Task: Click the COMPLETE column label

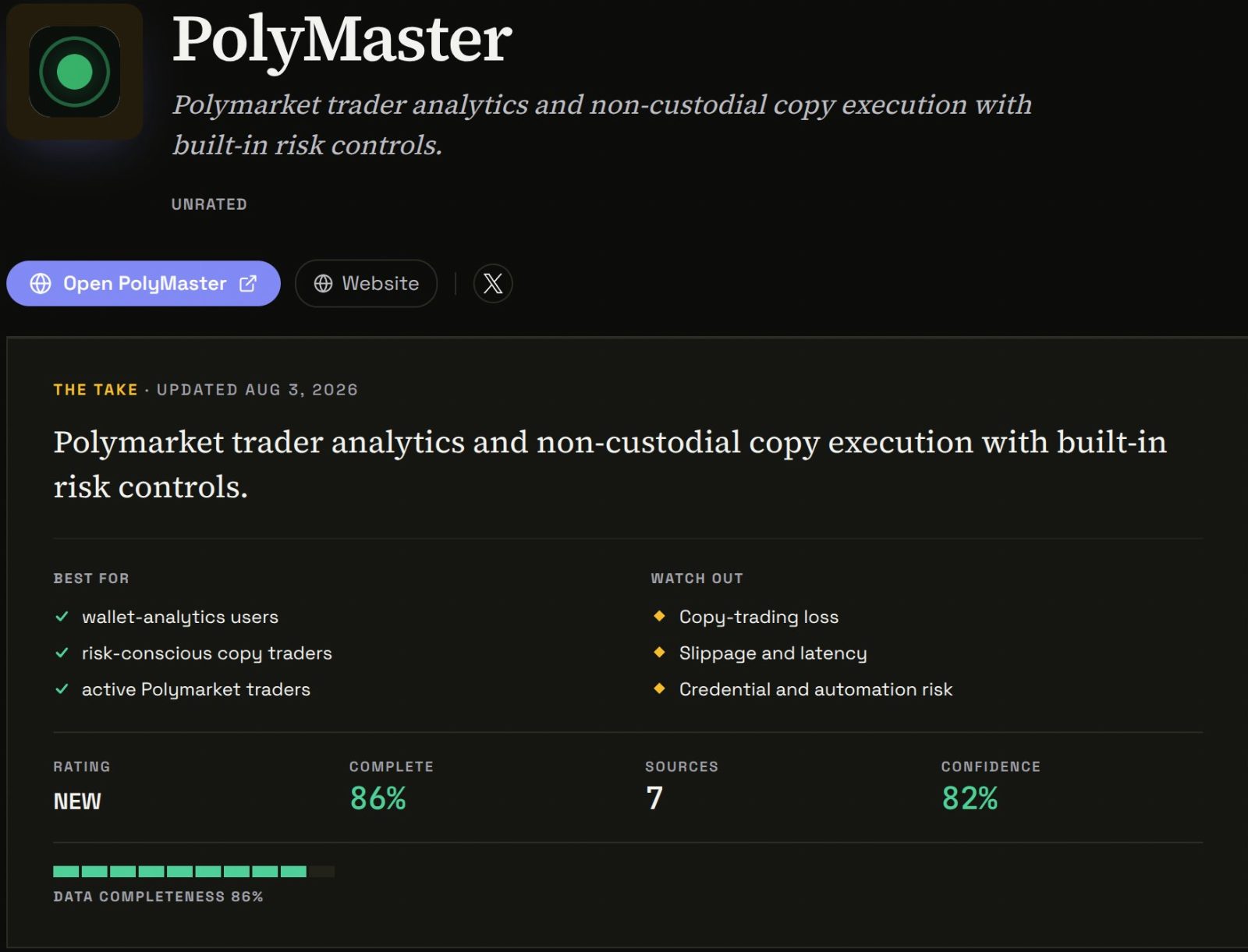Action: pos(392,766)
